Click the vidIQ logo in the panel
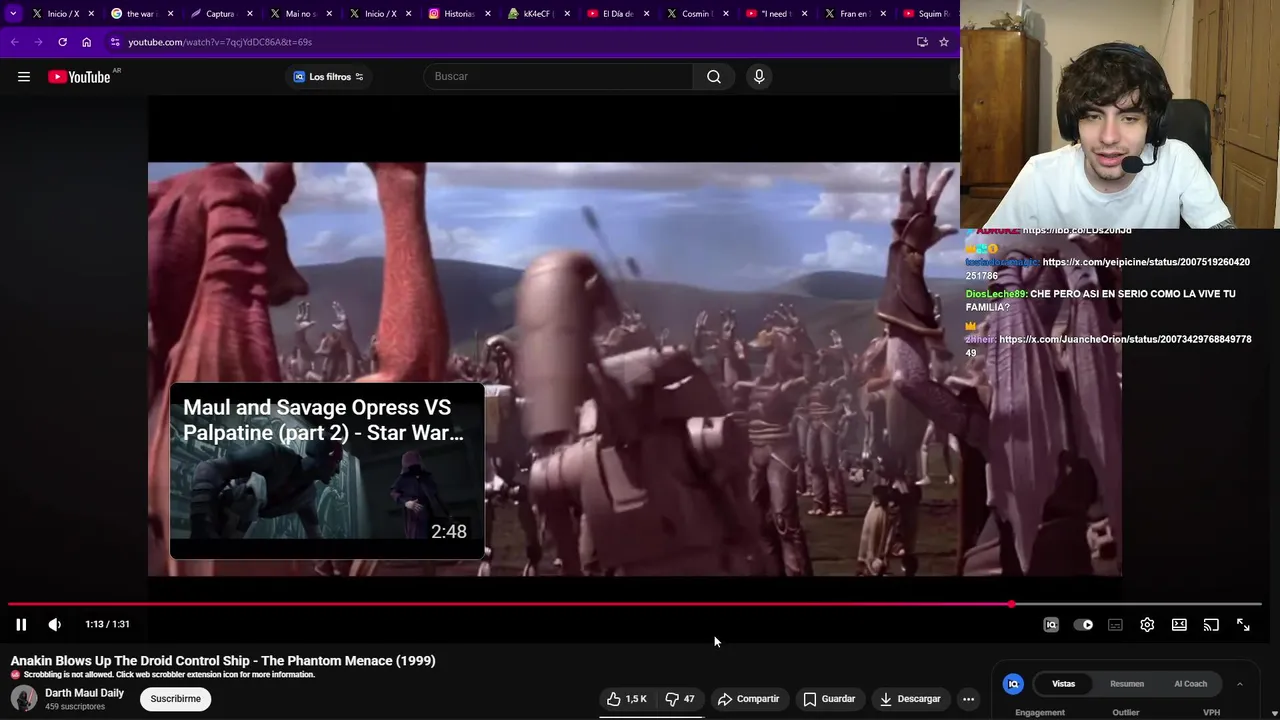The image size is (1280, 720). coord(1013,684)
